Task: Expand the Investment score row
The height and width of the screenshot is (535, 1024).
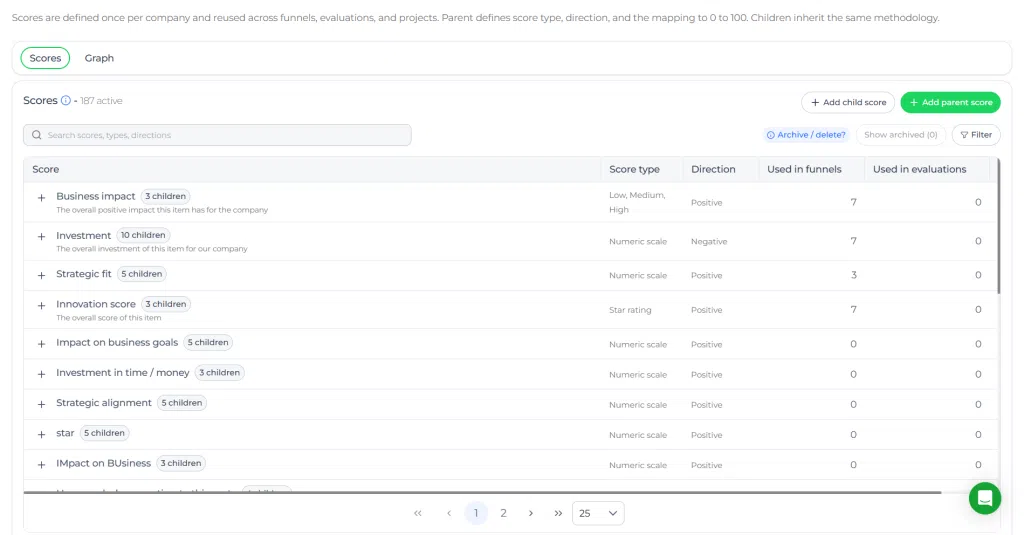Action: (x=41, y=236)
